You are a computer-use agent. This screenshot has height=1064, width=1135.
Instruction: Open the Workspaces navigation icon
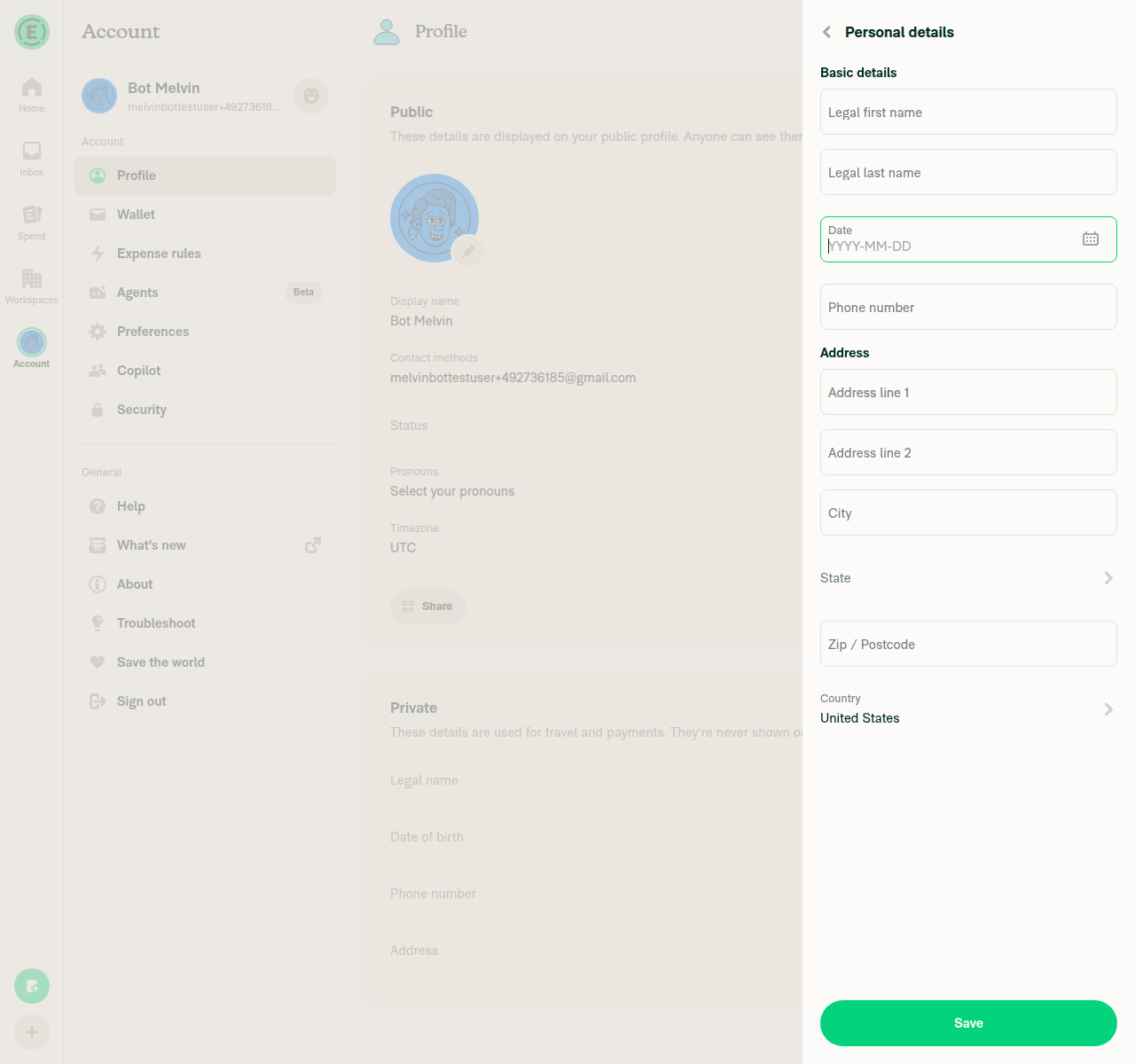32,286
